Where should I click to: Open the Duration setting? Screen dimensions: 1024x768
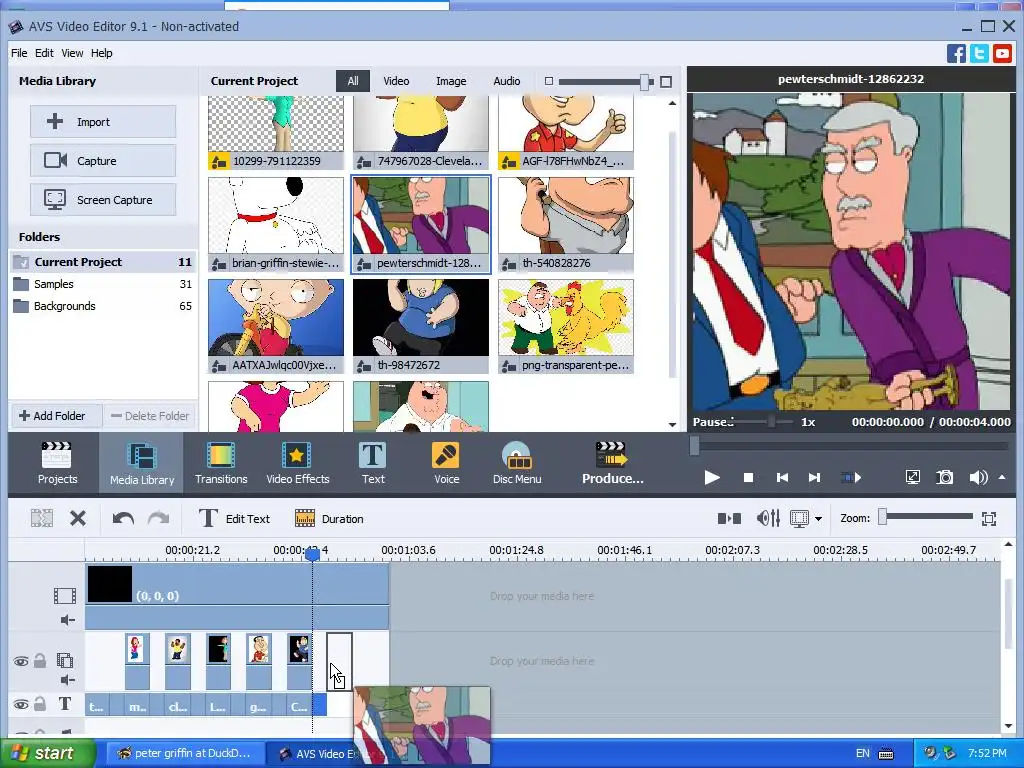coord(329,519)
